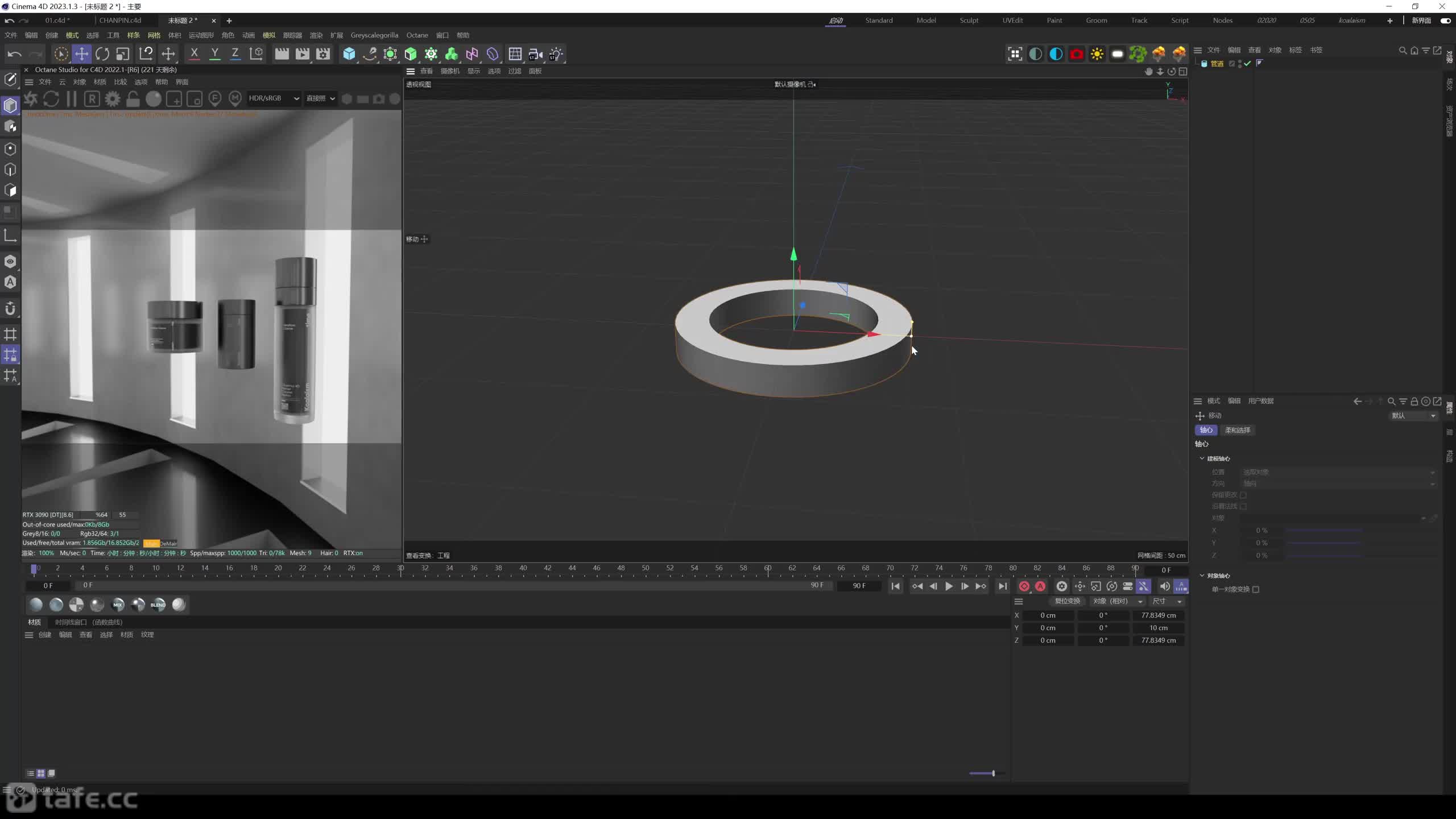Start Octane live render with logo icon
The width and height of the screenshot is (1456, 819).
point(31,99)
